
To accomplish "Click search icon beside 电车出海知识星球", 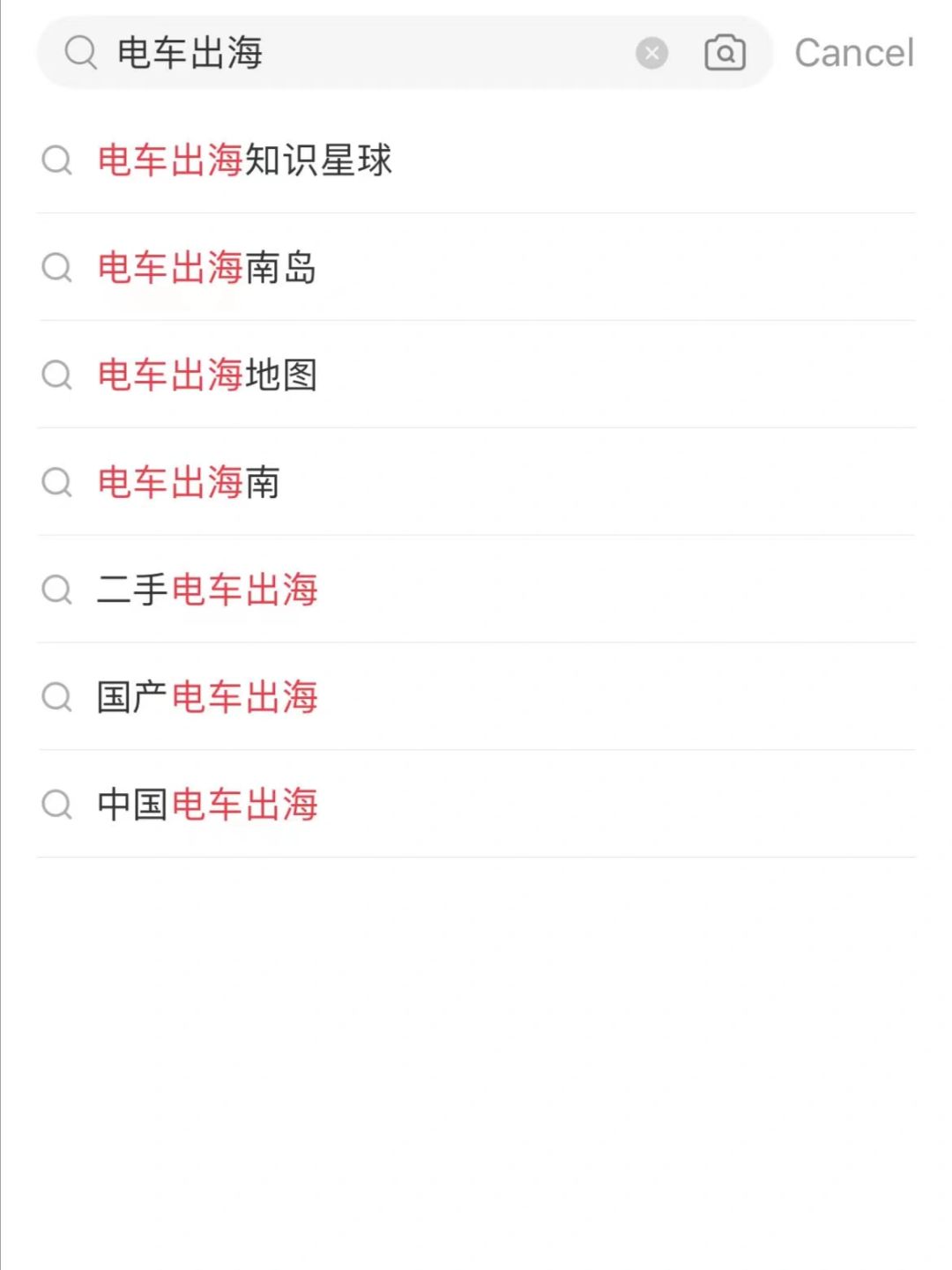I will click(57, 160).
